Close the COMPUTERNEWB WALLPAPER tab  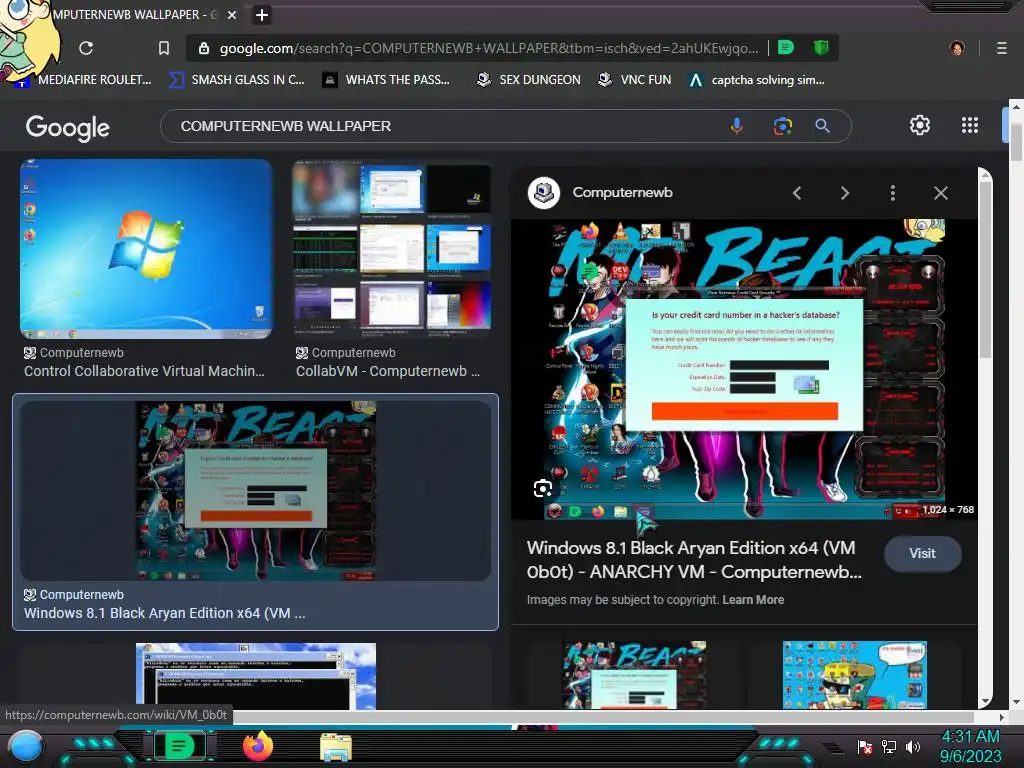[x=232, y=14]
